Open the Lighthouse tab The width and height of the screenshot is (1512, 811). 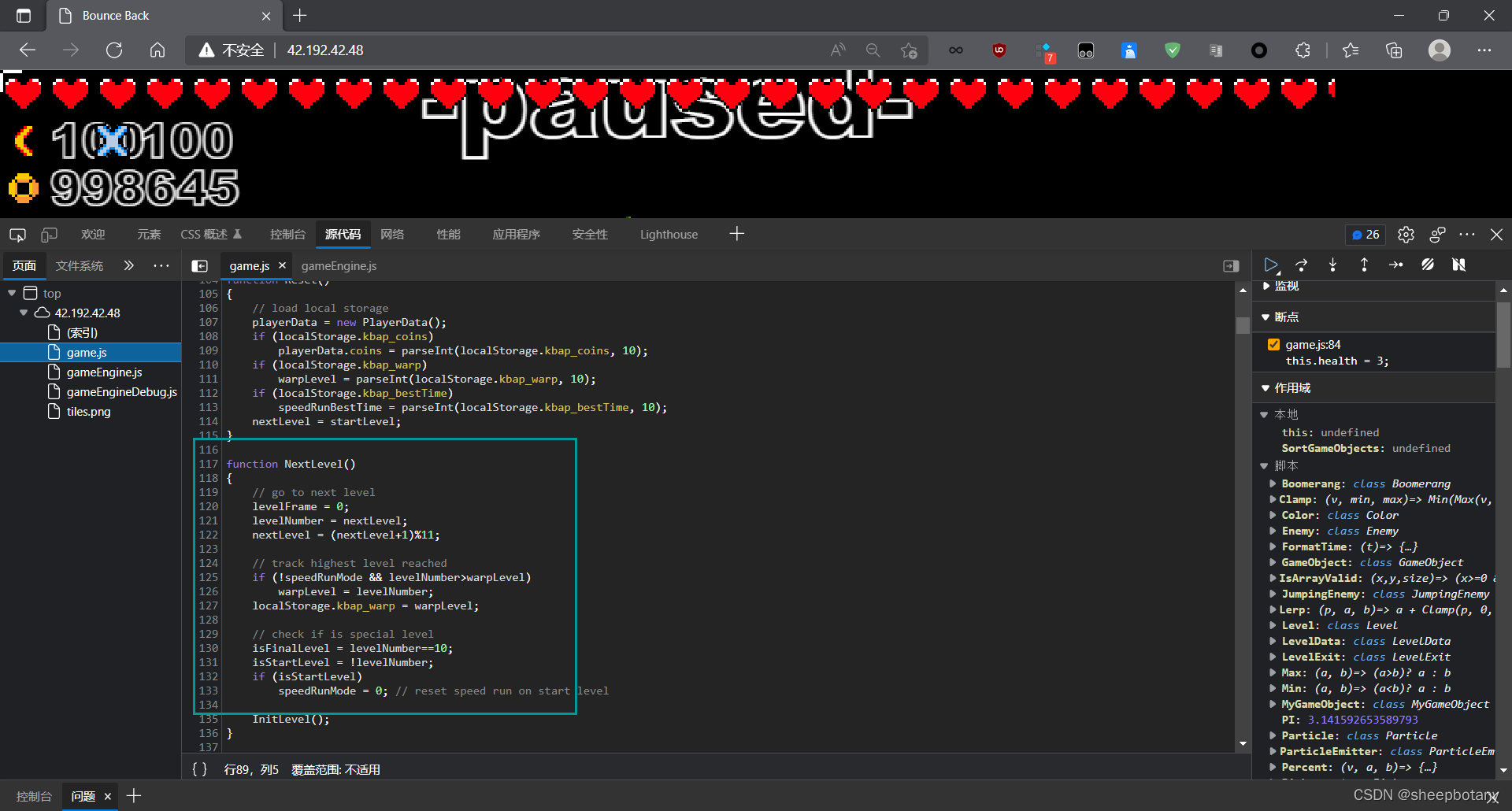tap(669, 235)
